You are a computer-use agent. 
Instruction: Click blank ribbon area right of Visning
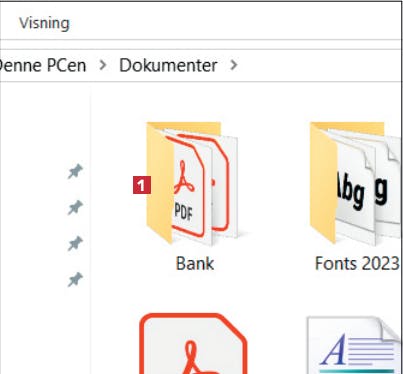(x=233, y=23)
